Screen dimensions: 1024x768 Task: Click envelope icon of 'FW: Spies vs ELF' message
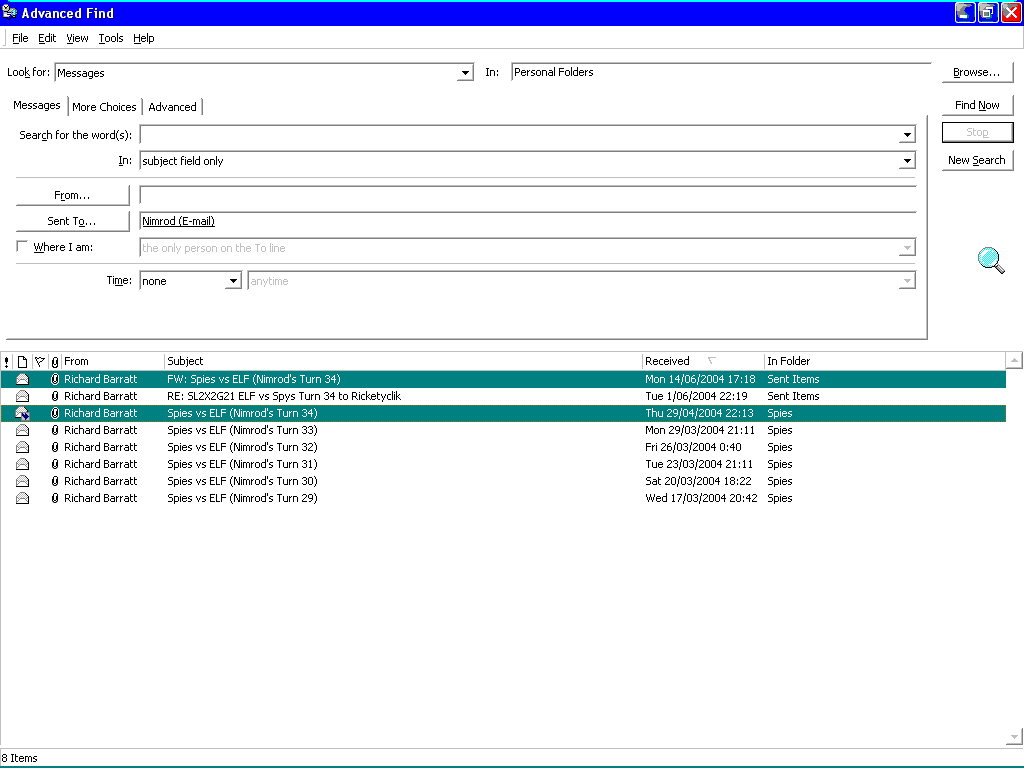[22, 380]
